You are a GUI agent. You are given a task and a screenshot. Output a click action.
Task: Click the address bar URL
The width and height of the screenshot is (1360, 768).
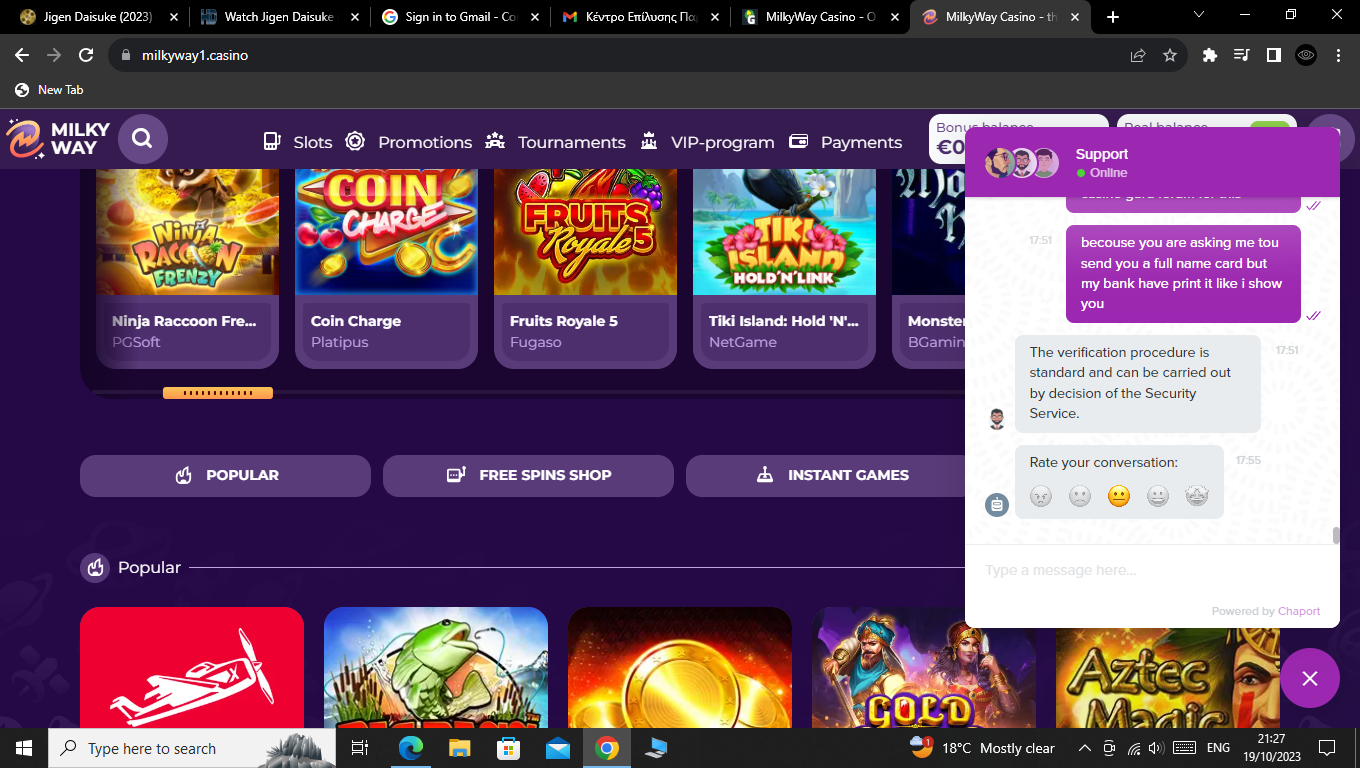pos(195,55)
